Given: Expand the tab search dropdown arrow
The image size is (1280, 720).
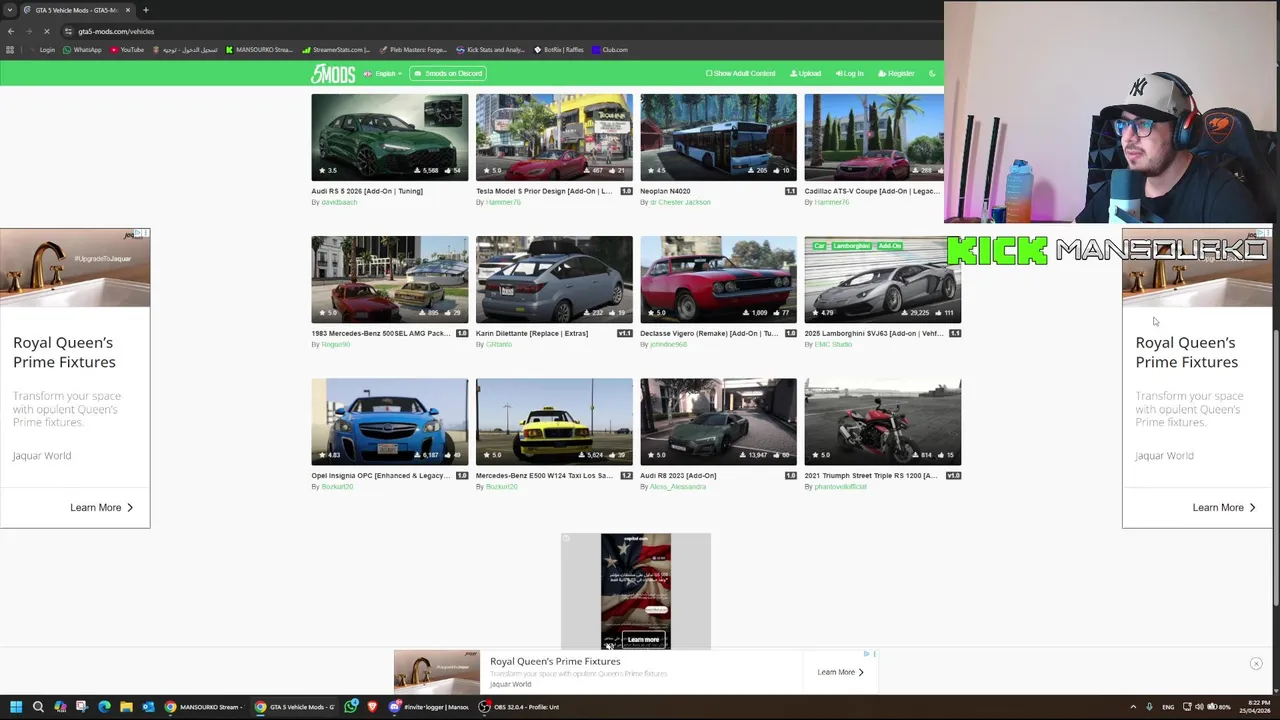Looking at the screenshot, I should point(8,10).
